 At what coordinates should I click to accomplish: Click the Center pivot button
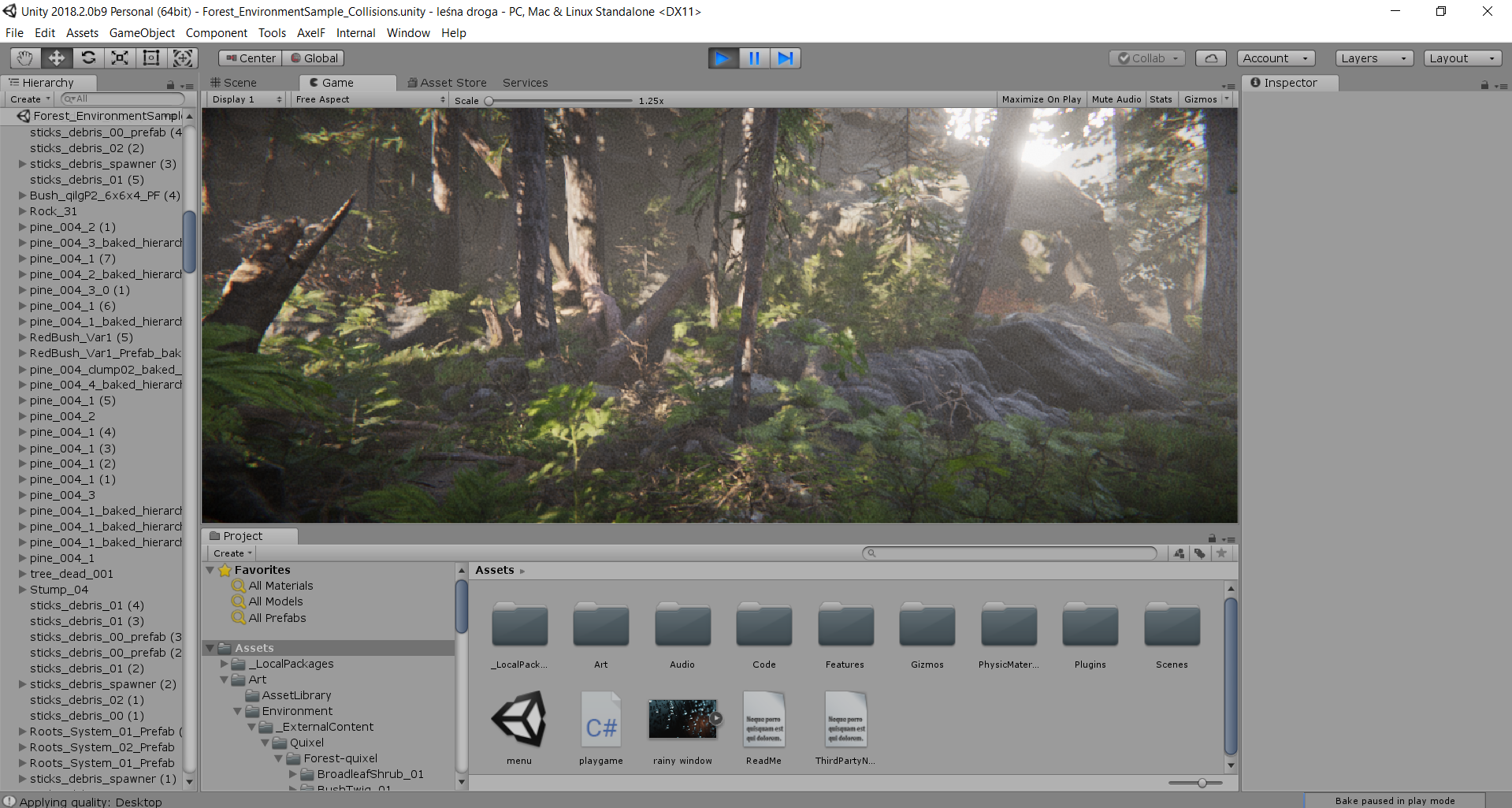pos(251,58)
